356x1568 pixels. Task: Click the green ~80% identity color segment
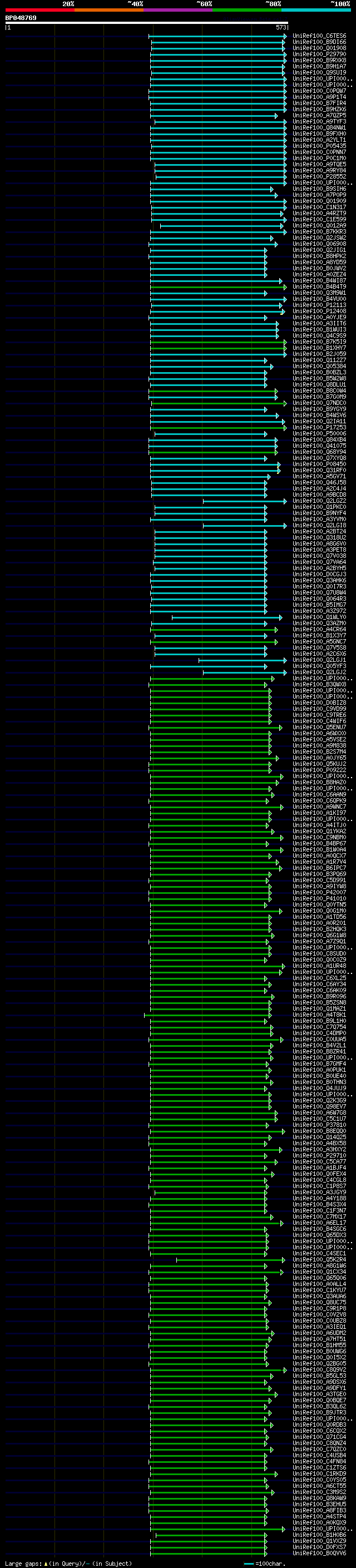coord(247,10)
